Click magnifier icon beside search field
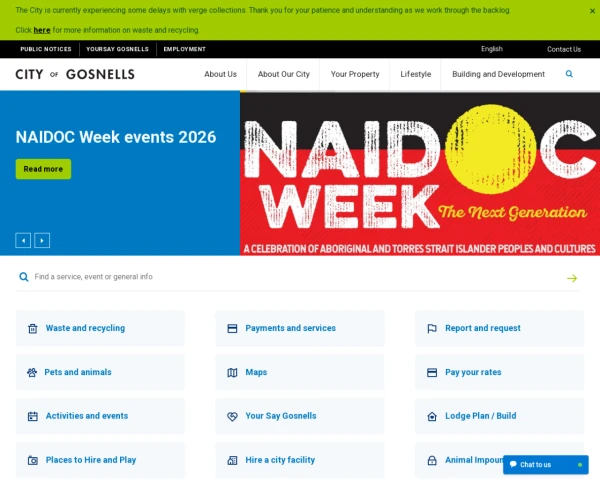Image resolution: width=600 pixels, height=480 pixels. pos(24,277)
